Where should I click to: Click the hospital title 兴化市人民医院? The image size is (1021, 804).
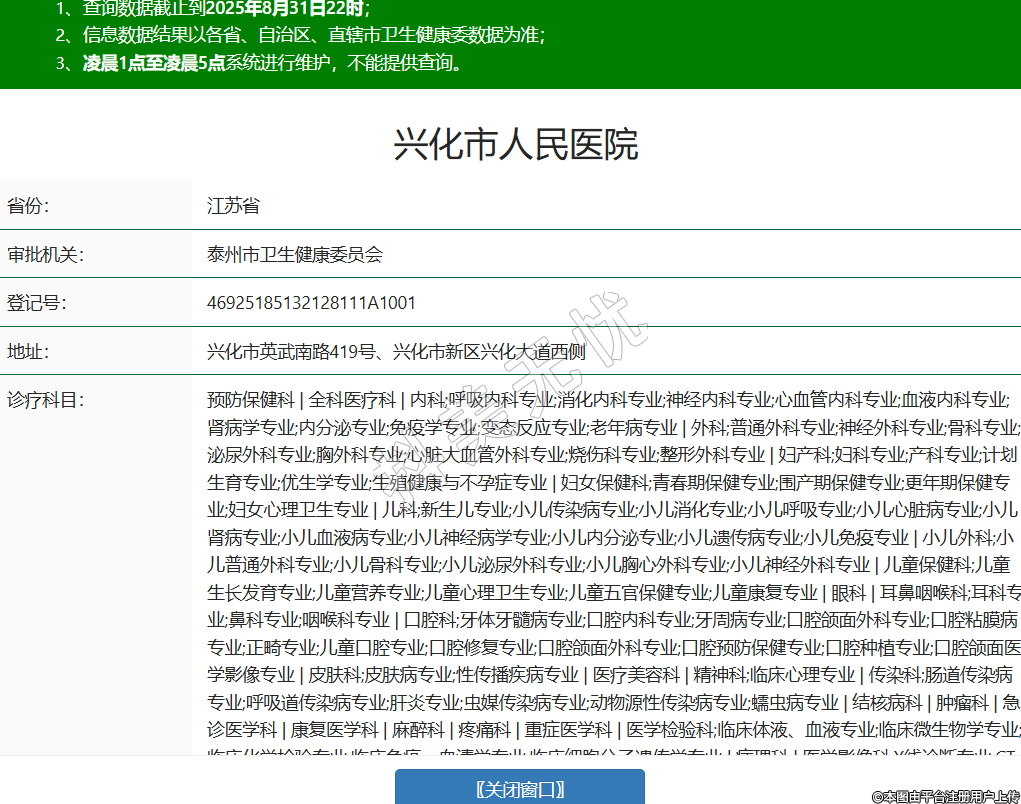pos(515,145)
